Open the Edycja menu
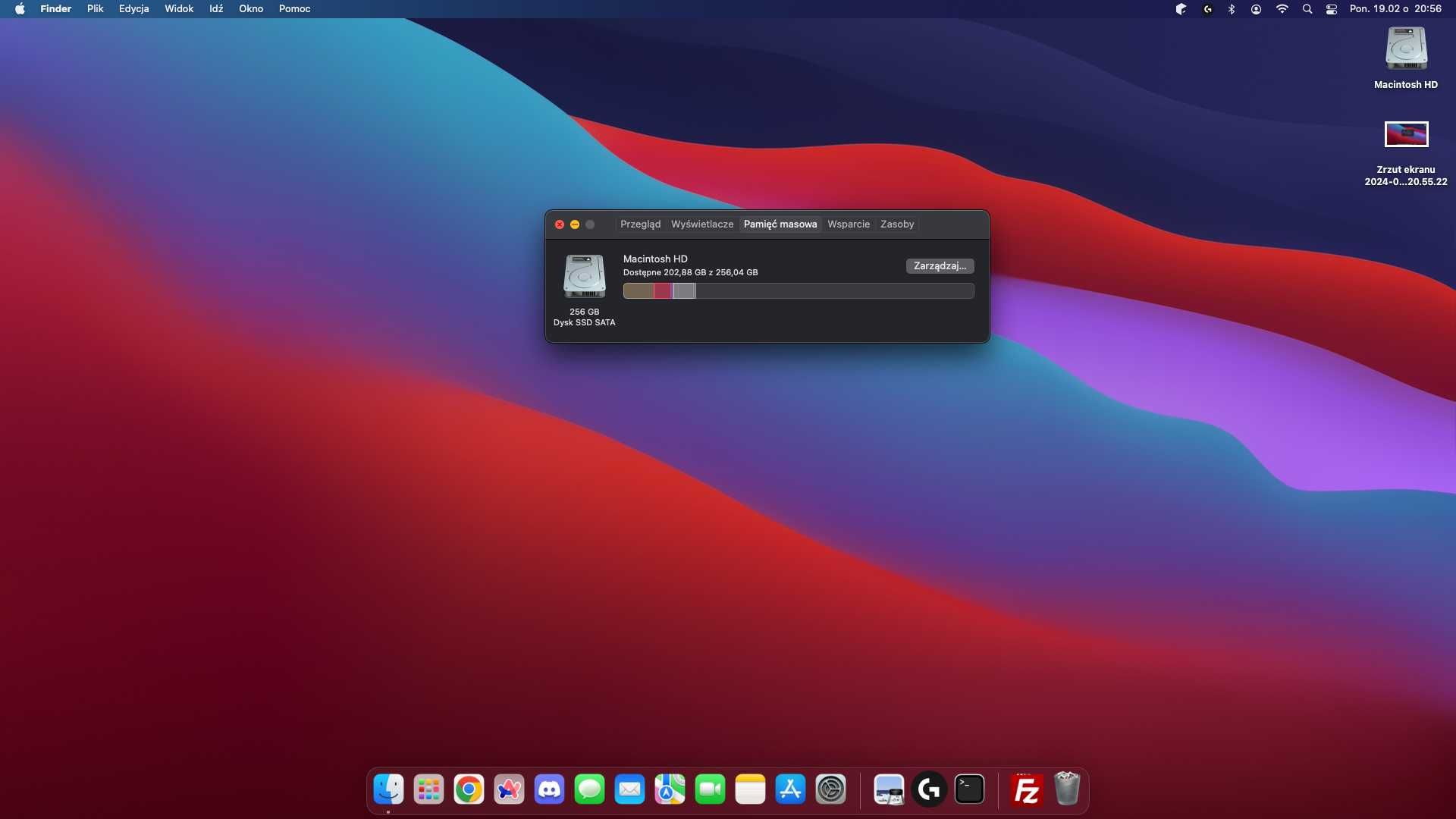This screenshot has width=1456, height=819. (x=133, y=9)
